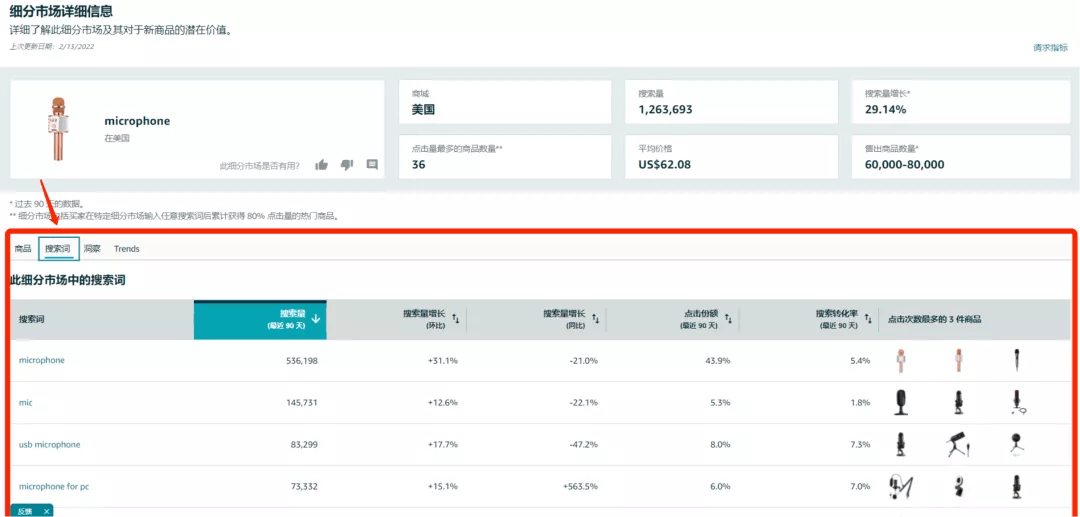Screen dimensions: 1080x517
Task: Sort by 搜索量 descending arrow
Action: coord(316,319)
